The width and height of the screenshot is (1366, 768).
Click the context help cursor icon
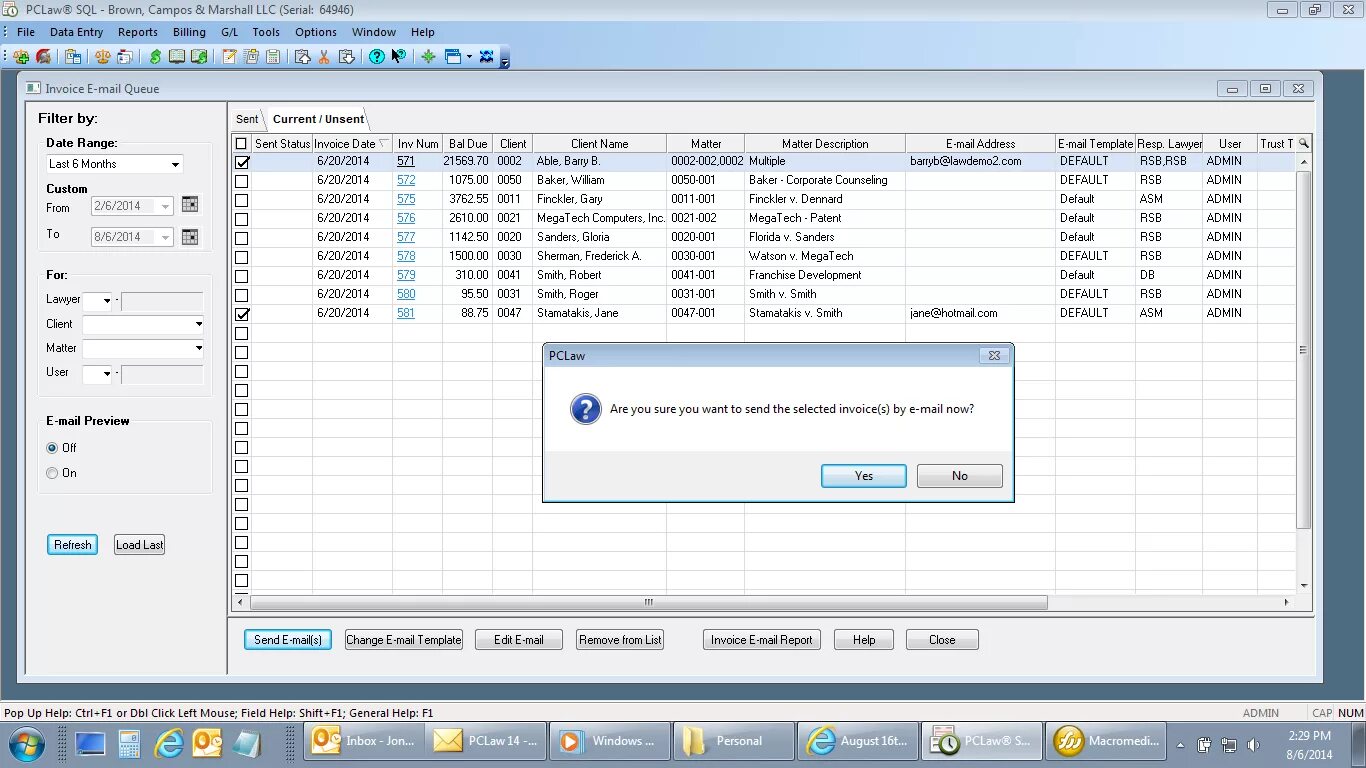(399, 57)
